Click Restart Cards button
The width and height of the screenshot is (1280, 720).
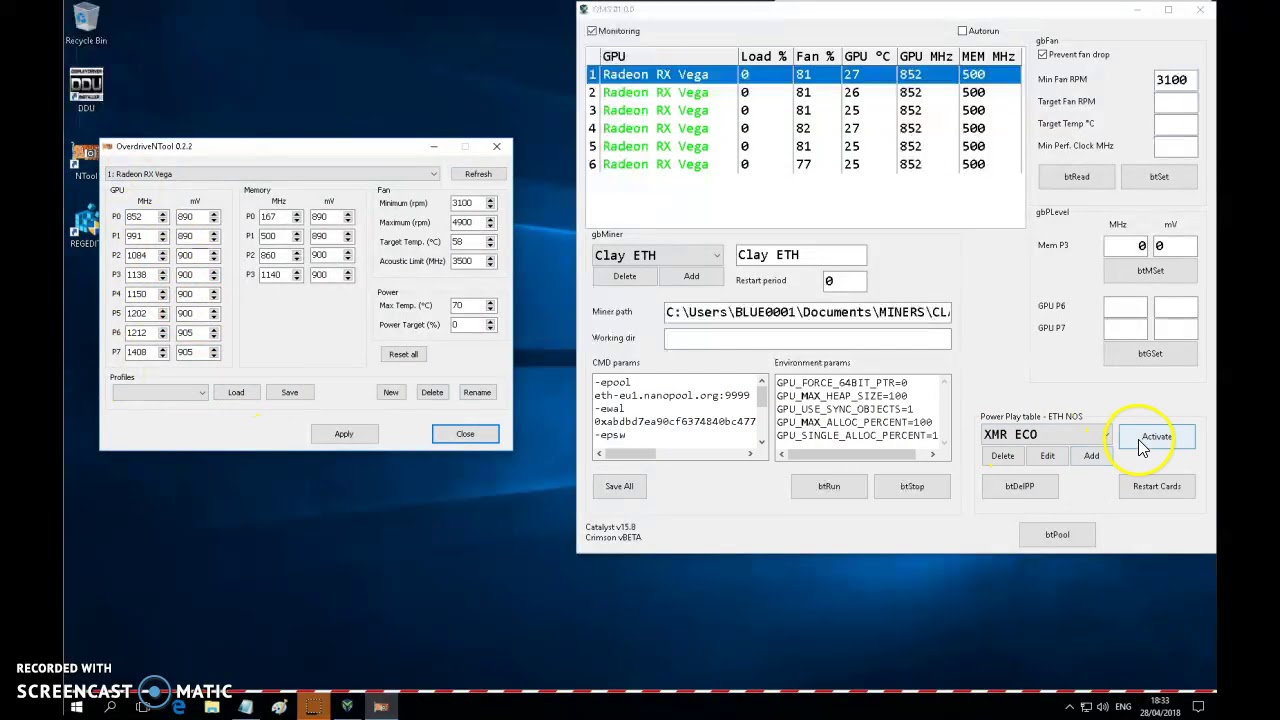coord(1157,487)
